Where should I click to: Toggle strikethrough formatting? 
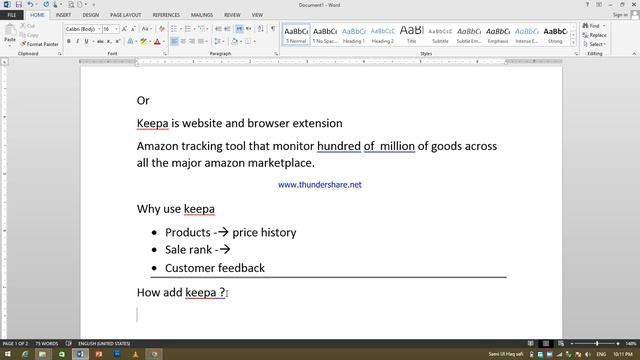tap(100, 41)
